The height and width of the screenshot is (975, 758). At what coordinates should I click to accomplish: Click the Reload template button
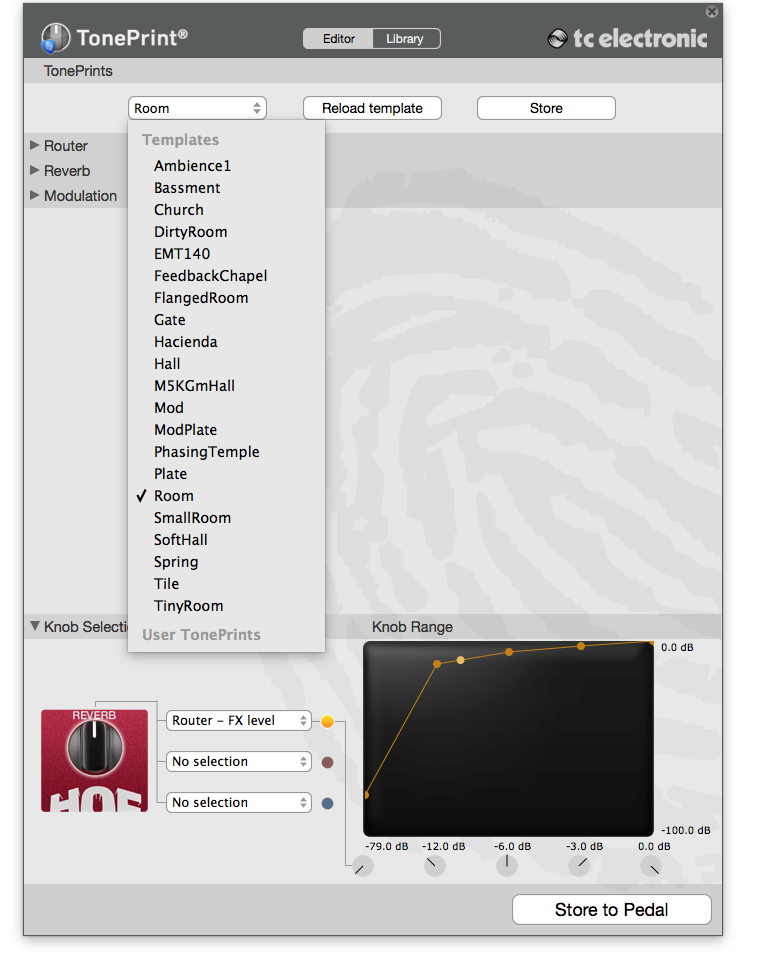pos(372,108)
